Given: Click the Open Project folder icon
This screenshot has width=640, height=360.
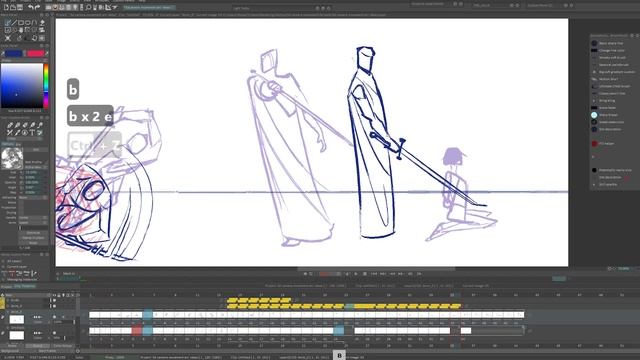Looking at the screenshot, I should tap(13, 7).
